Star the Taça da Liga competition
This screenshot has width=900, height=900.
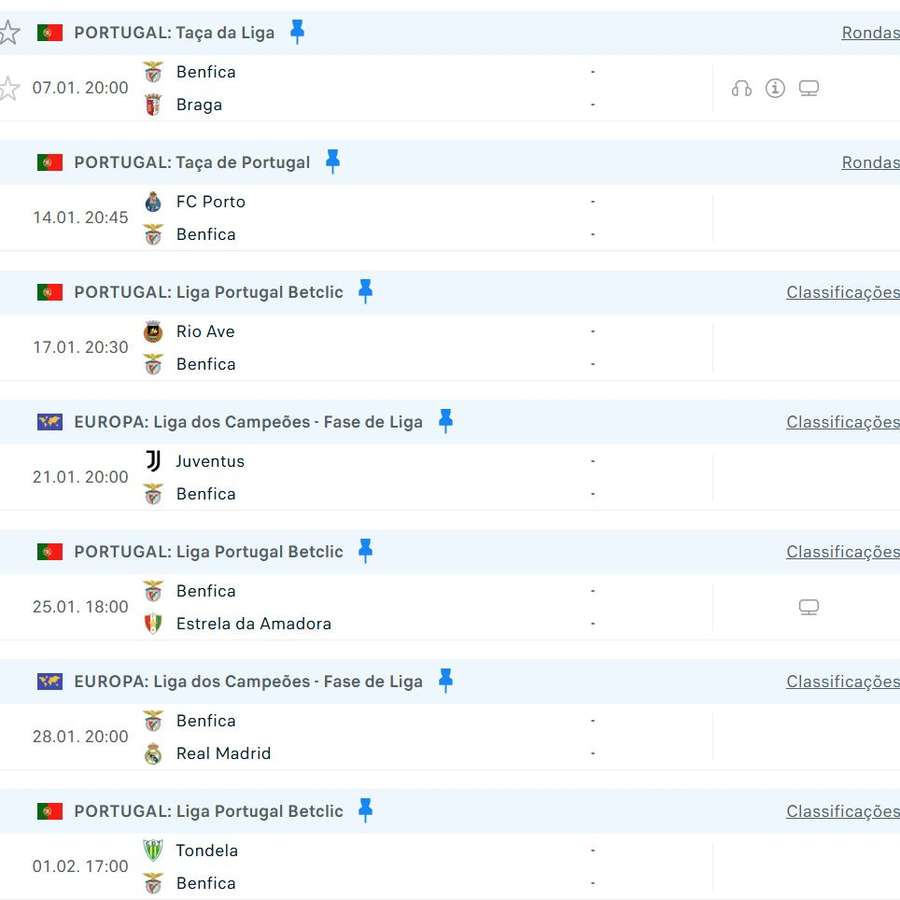(x=9, y=32)
